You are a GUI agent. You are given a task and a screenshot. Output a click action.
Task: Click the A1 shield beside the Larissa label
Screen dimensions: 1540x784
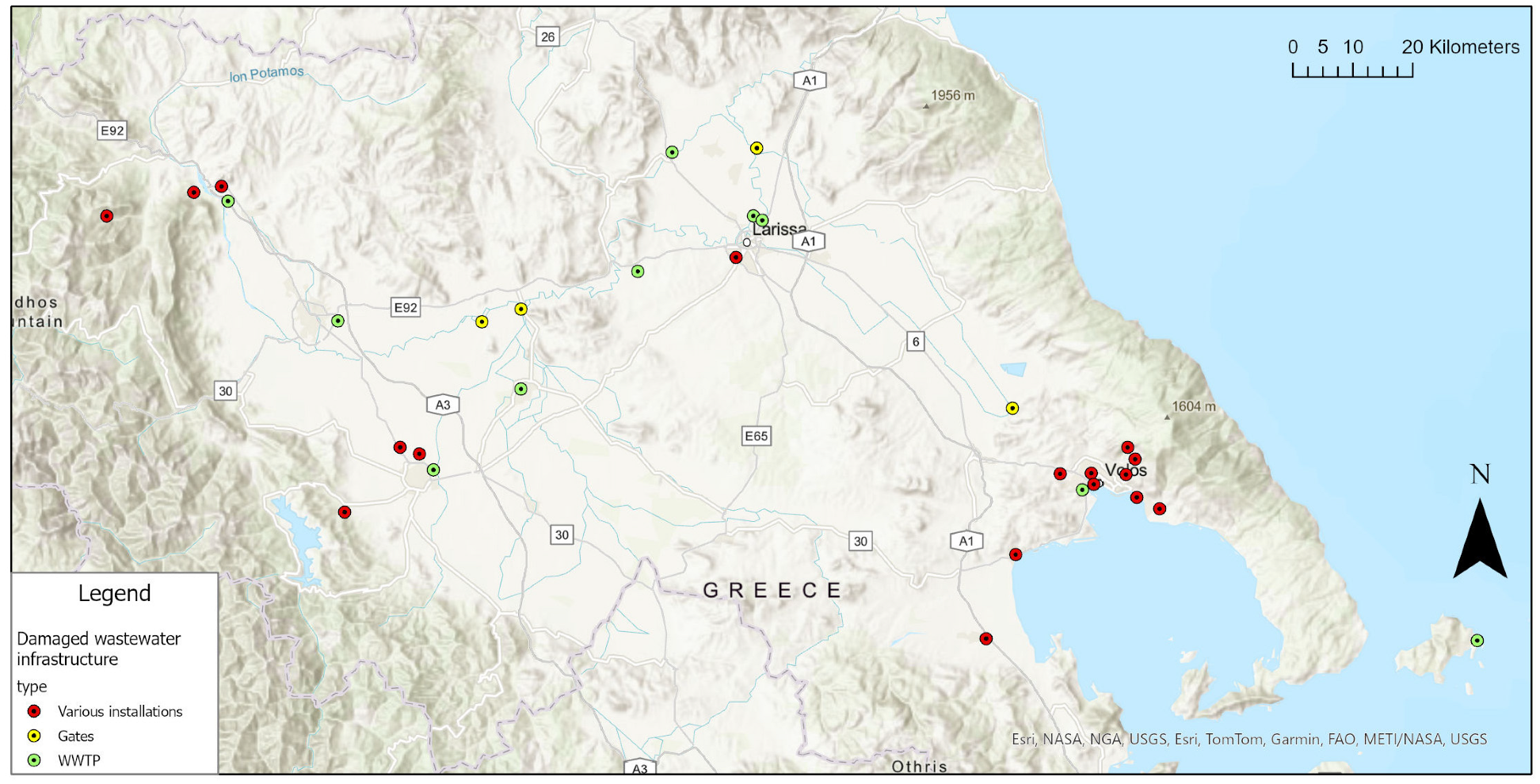pos(808,242)
